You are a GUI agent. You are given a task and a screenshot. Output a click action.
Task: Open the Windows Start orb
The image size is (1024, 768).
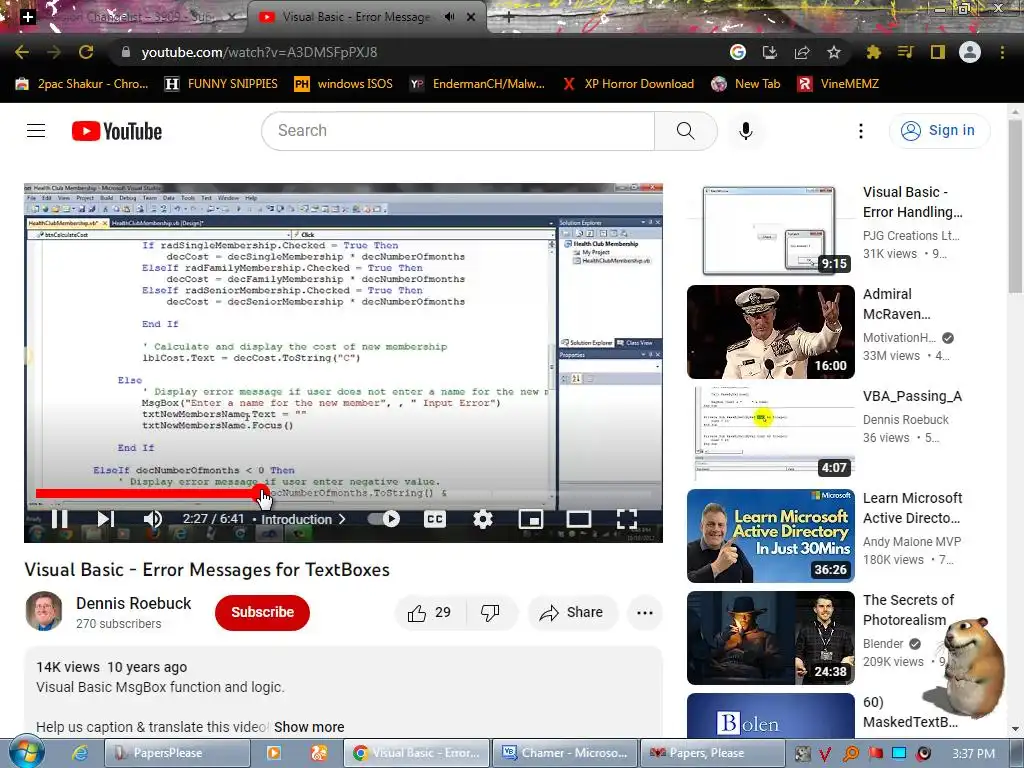click(26, 752)
